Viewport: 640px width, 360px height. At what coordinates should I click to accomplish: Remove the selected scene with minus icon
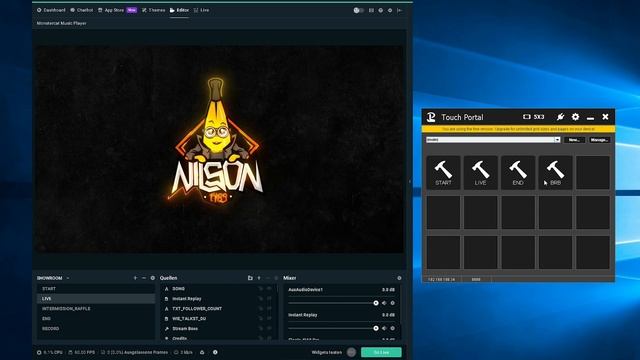[x=144, y=278]
